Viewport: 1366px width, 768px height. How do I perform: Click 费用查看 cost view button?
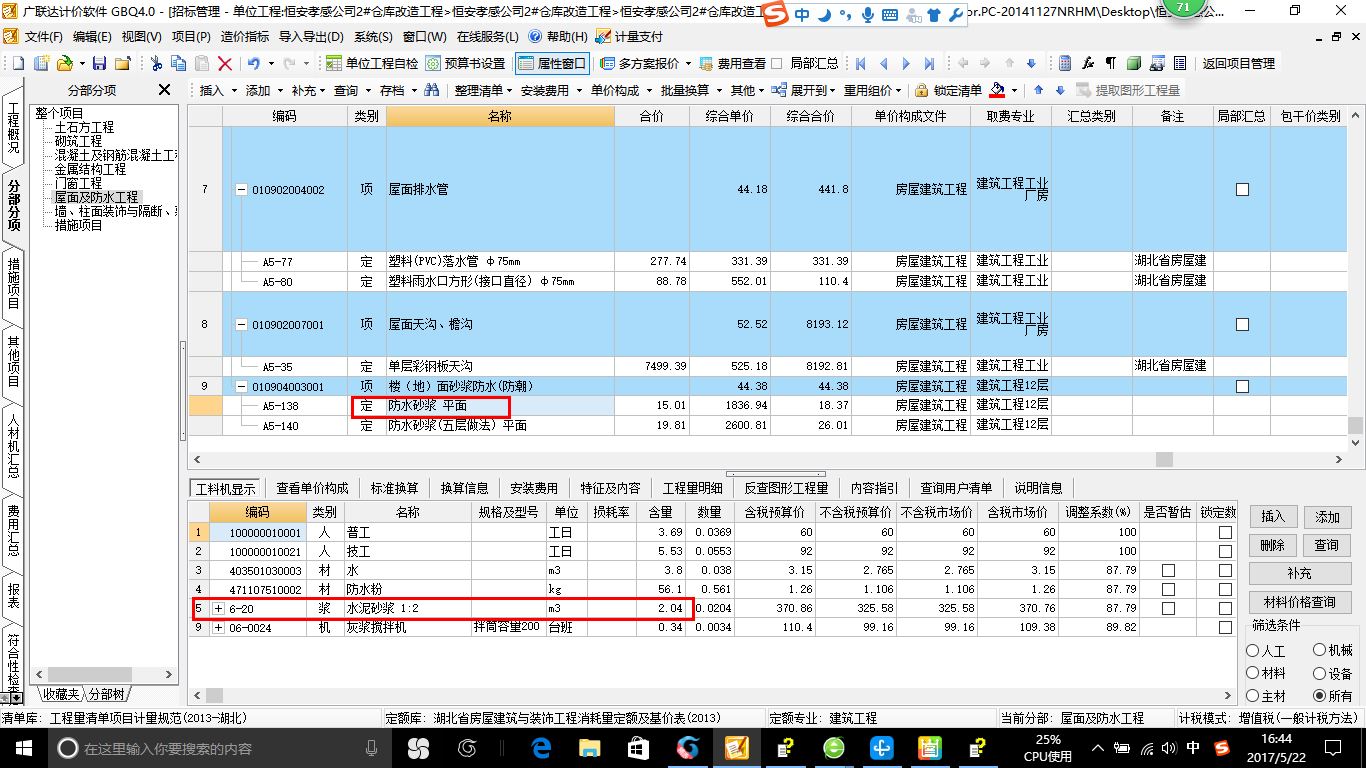pos(732,63)
